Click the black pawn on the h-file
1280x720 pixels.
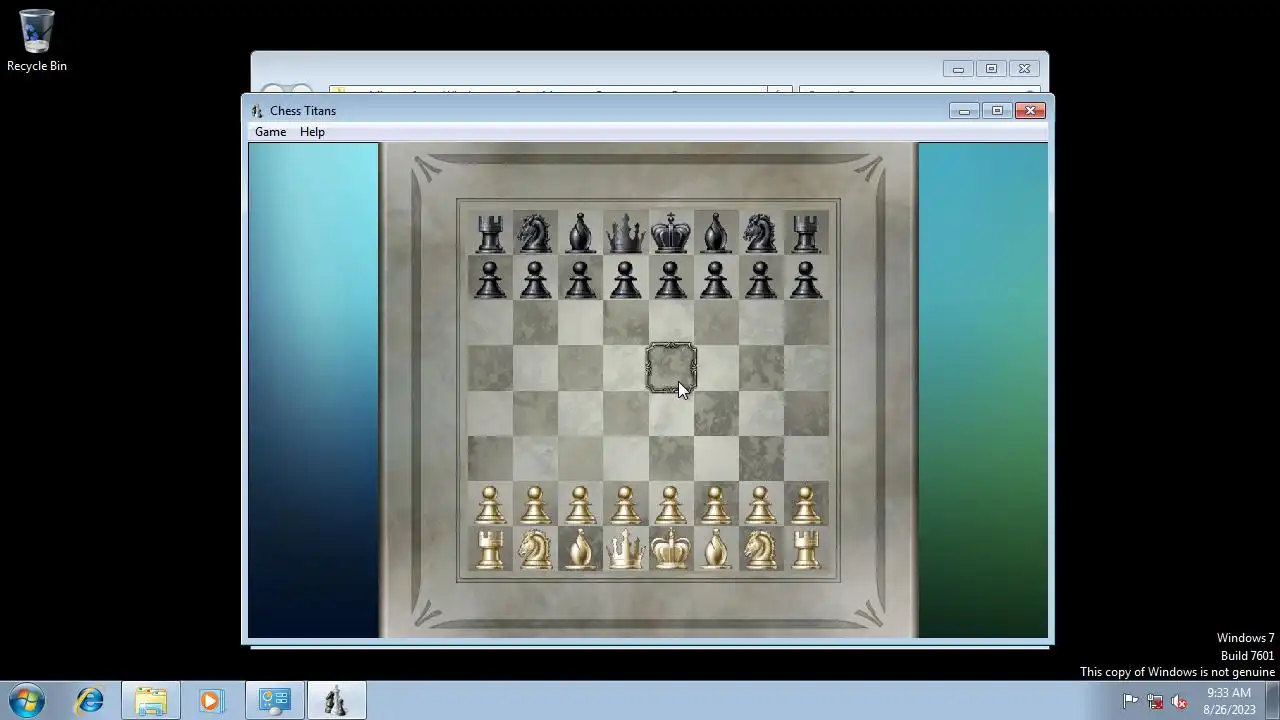[806, 279]
